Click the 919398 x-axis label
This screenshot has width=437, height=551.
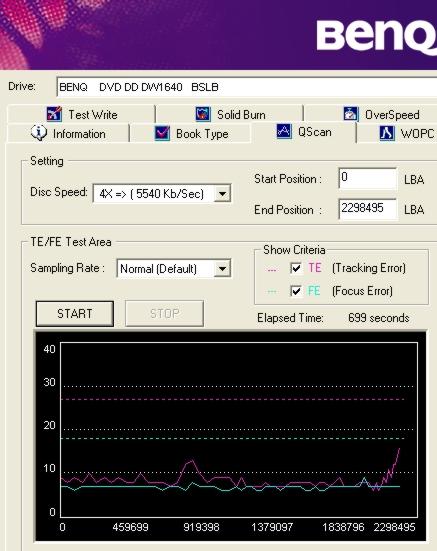(x=201, y=527)
